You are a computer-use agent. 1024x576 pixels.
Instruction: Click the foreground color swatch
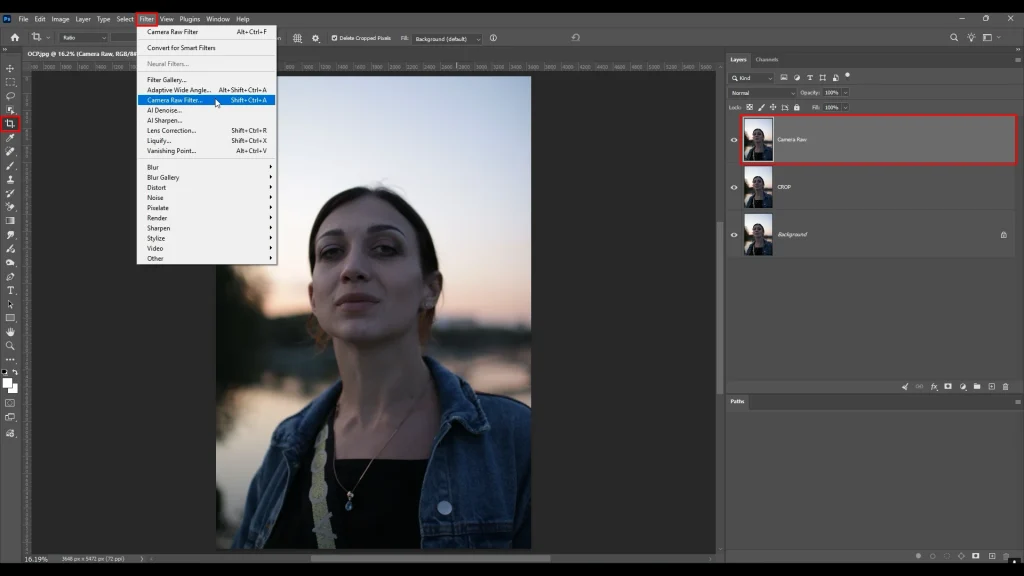(x=7, y=383)
